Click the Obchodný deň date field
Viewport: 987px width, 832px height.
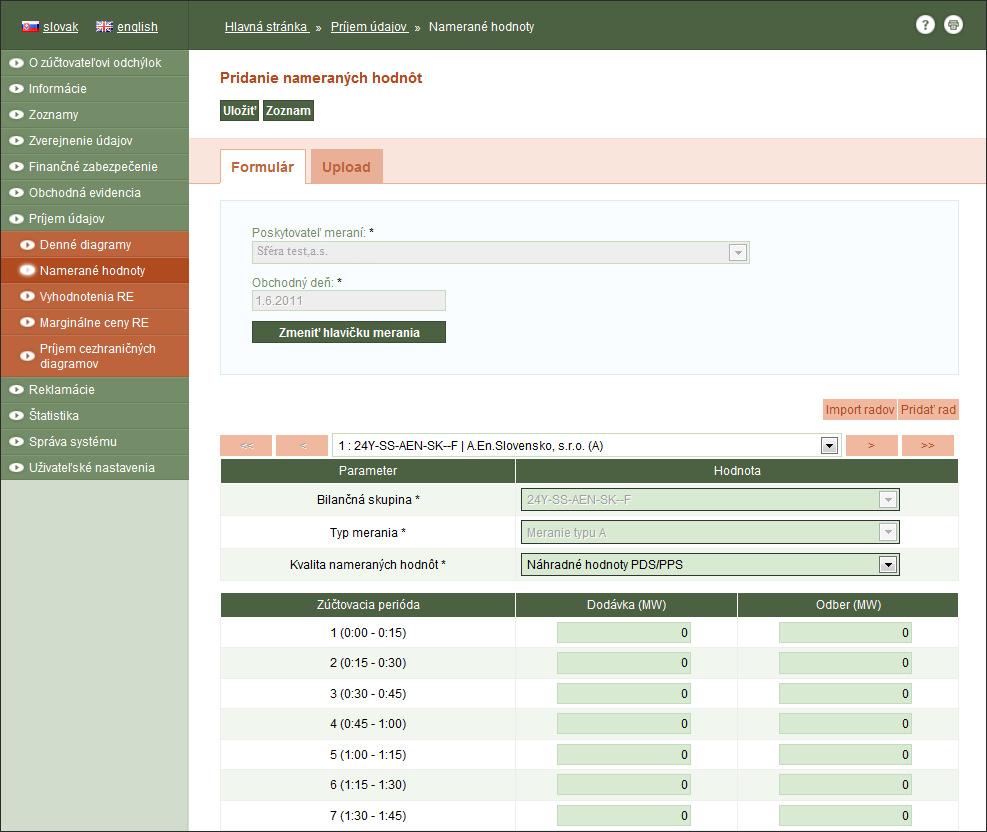pos(349,301)
